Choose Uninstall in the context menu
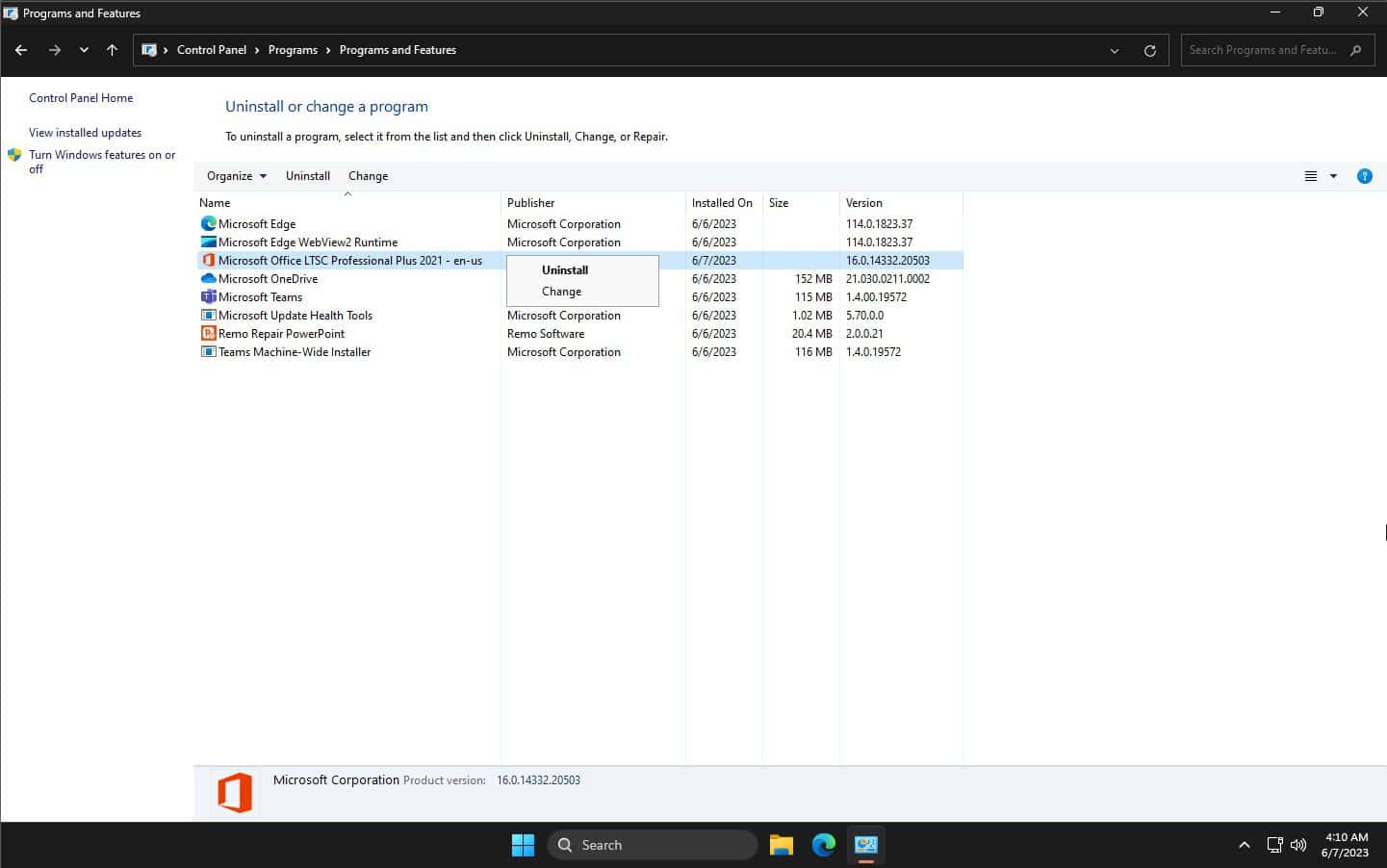1387x868 pixels. tap(565, 270)
